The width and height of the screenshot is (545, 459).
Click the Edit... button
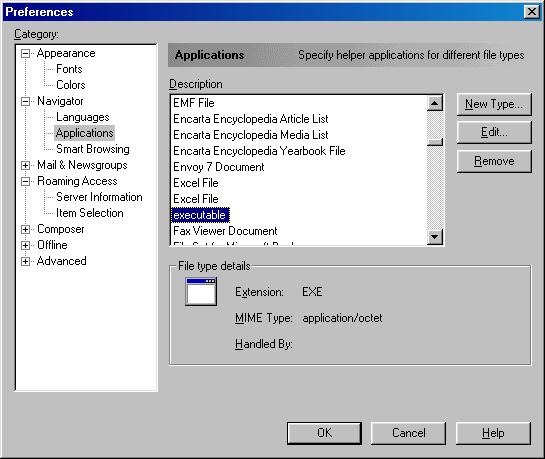pos(494,132)
